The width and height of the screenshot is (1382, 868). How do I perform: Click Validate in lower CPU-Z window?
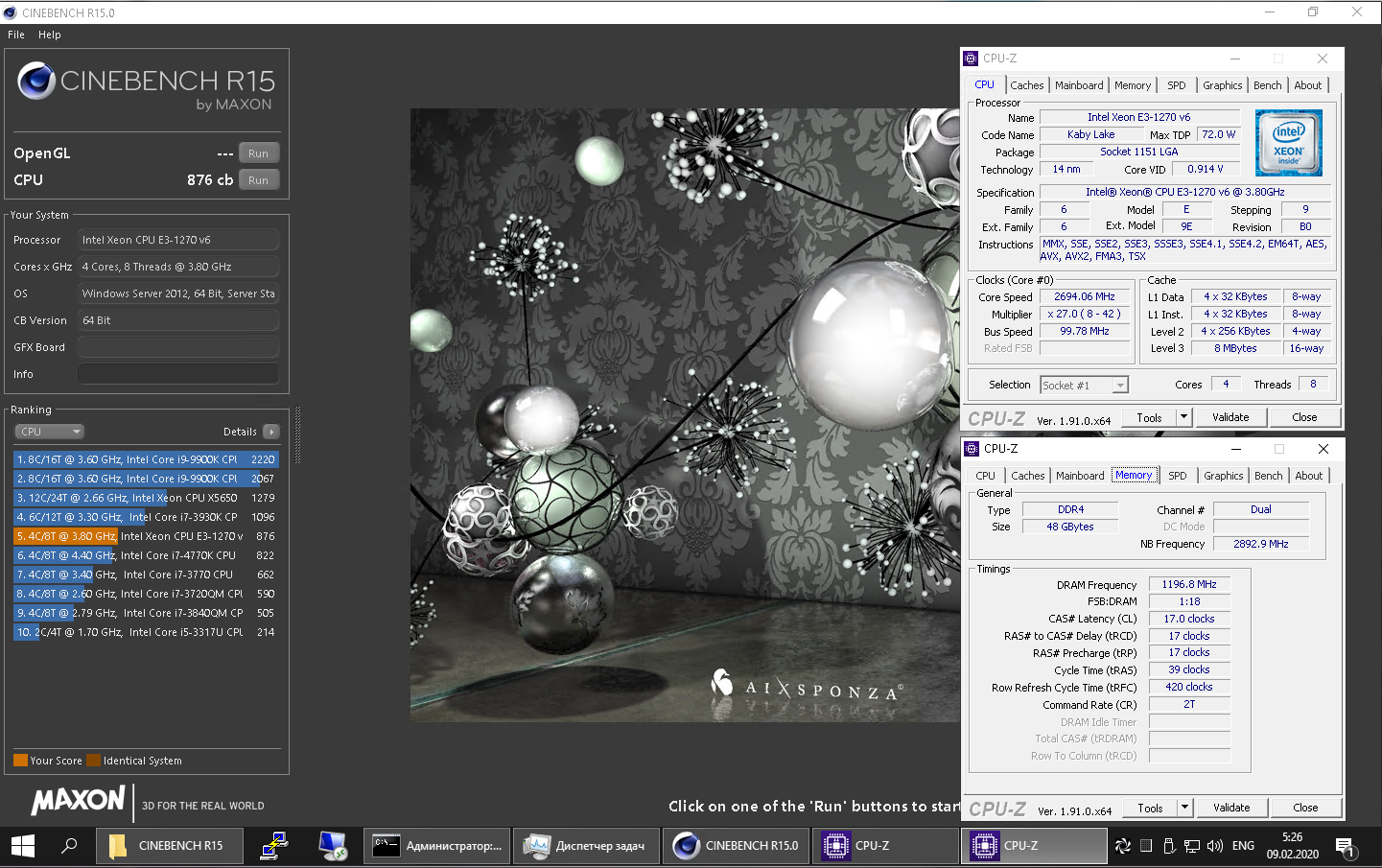1231,808
